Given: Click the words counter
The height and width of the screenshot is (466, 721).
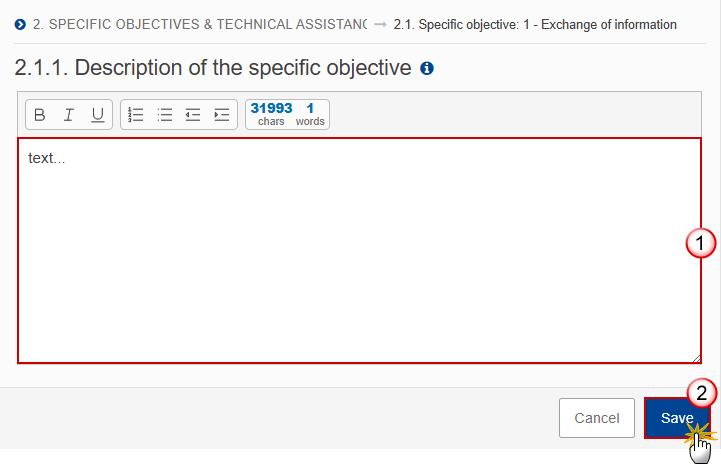Looking at the screenshot, I should click(x=310, y=114).
